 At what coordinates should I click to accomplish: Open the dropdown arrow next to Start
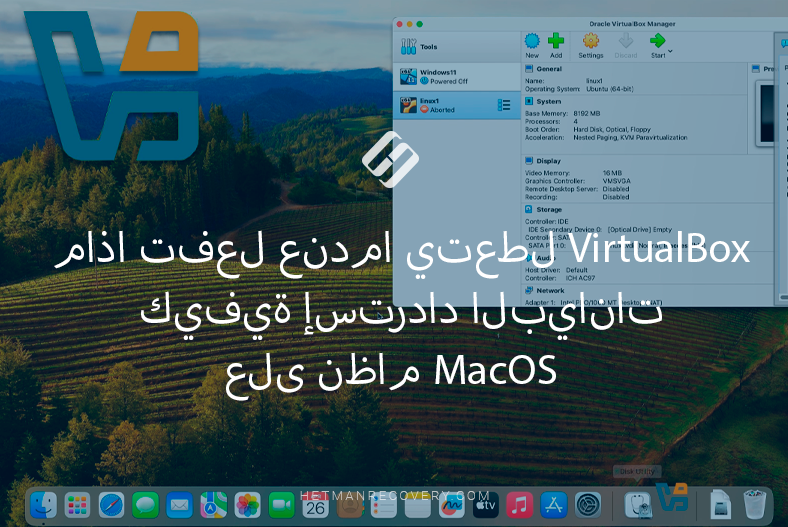(670, 51)
